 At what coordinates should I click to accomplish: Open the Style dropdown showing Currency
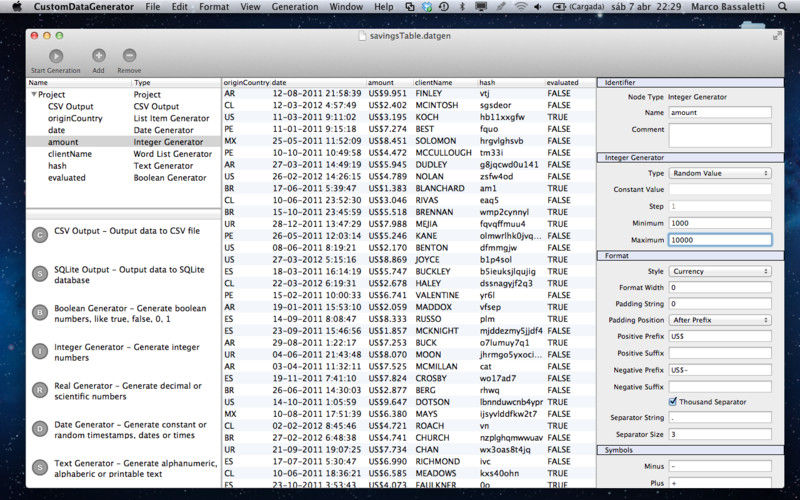(x=720, y=271)
